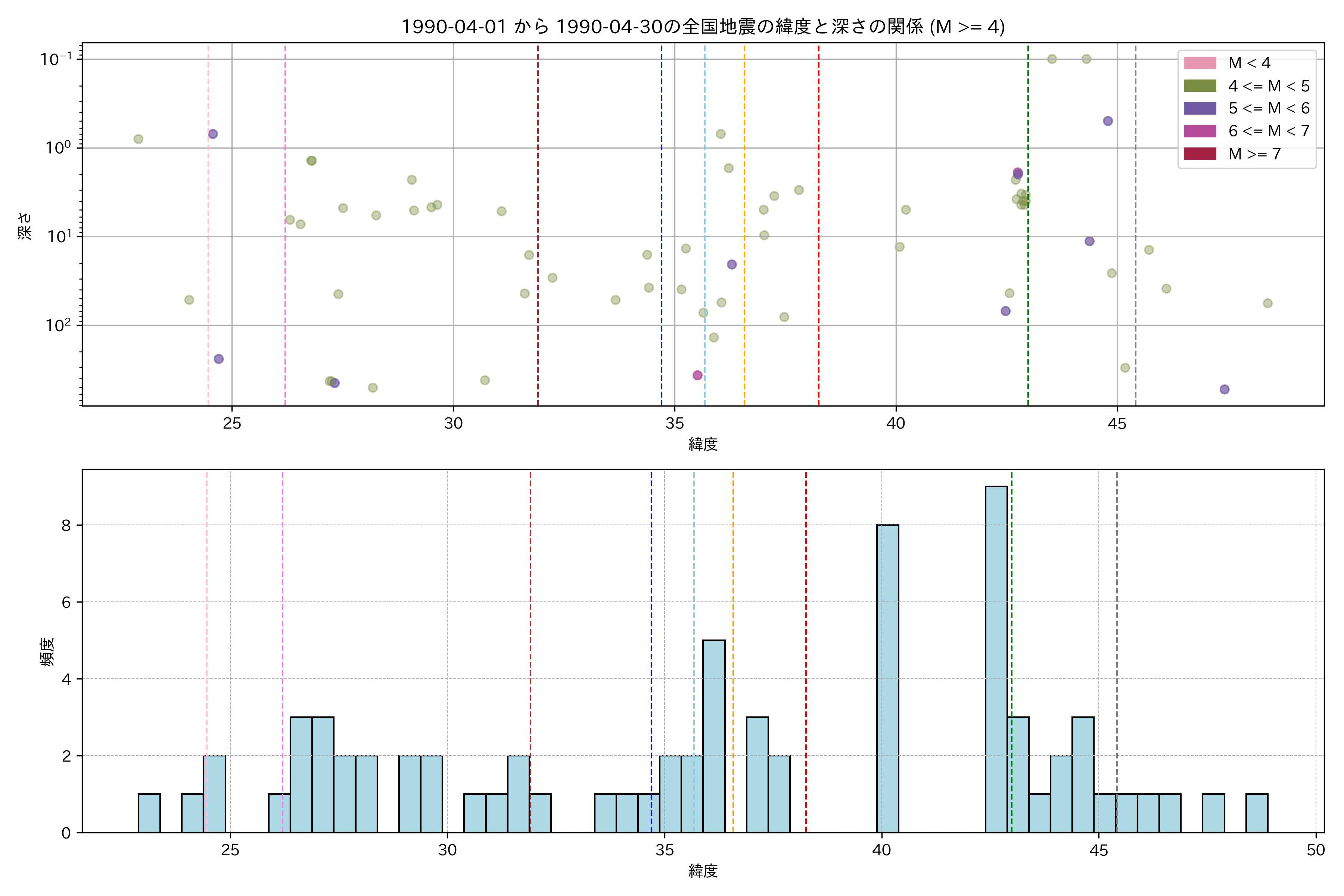The height and width of the screenshot is (896, 1344).
Task: Click the purple scatter point near latitude 47.5
Action: pos(1224,389)
